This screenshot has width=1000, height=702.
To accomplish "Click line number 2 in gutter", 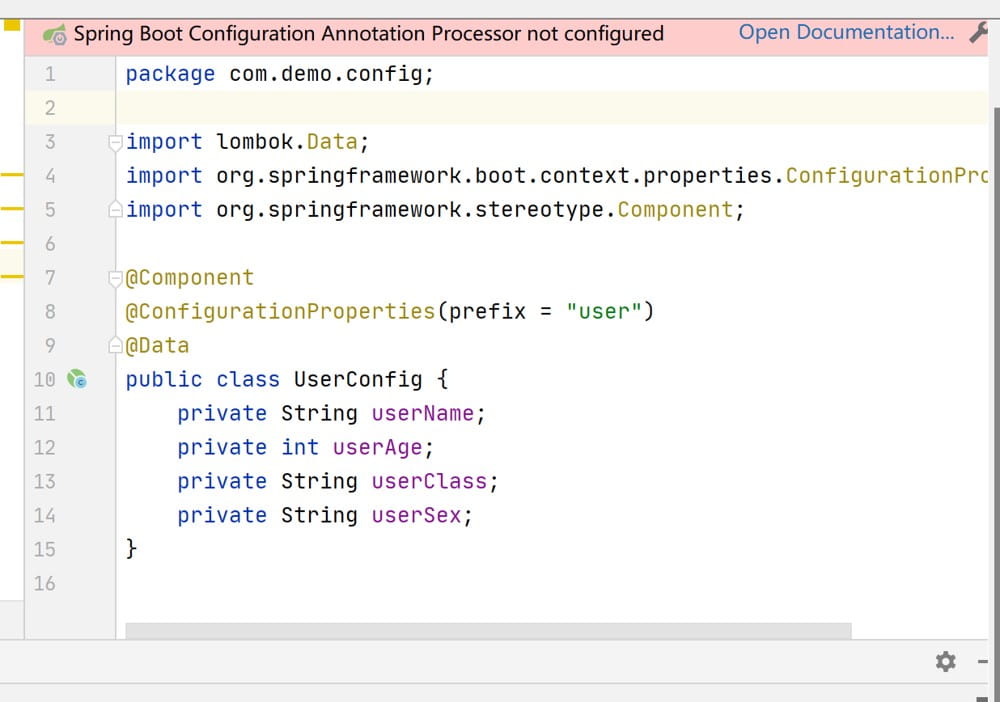I will 50,108.
